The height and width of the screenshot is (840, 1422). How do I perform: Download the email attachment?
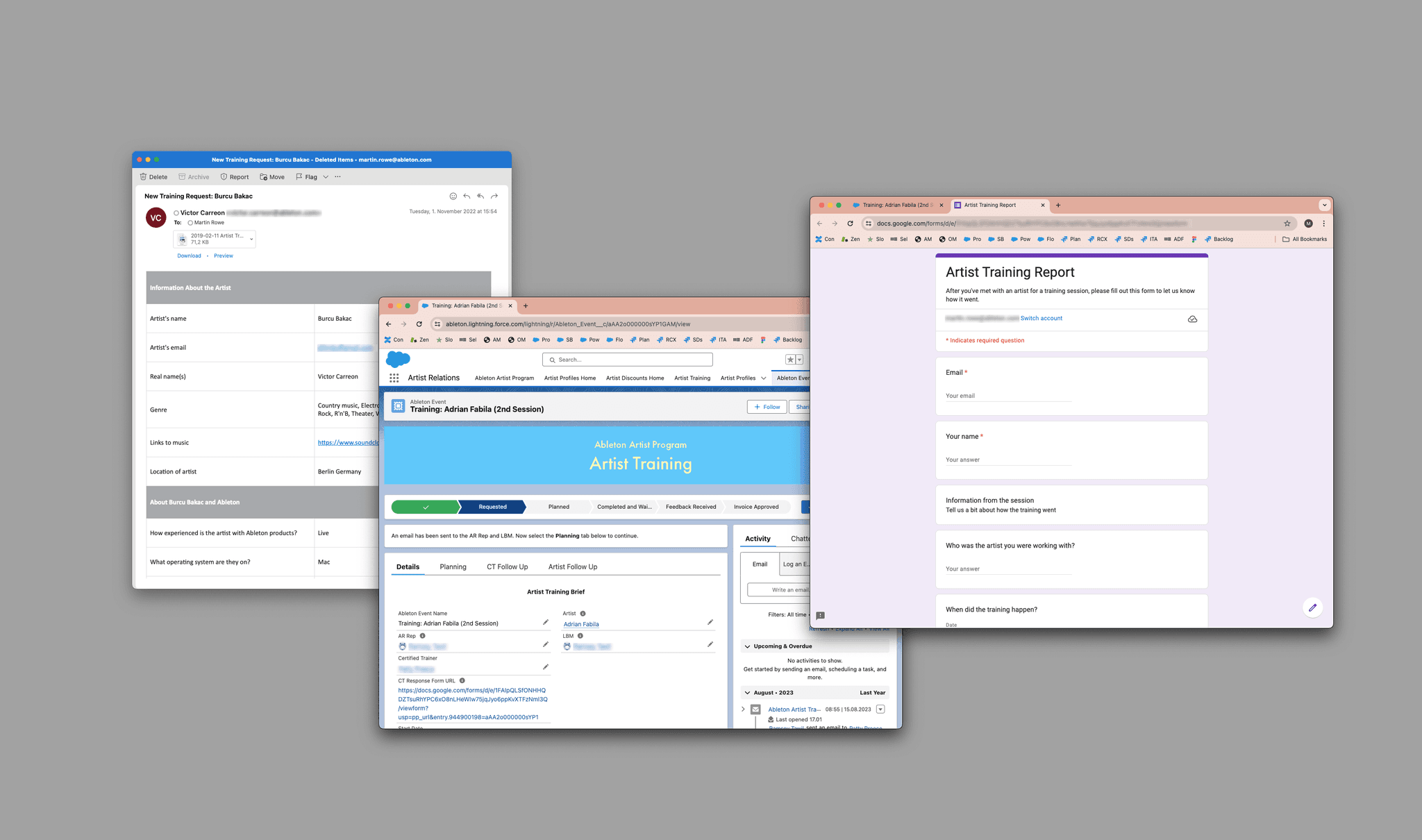coord(189,256)
